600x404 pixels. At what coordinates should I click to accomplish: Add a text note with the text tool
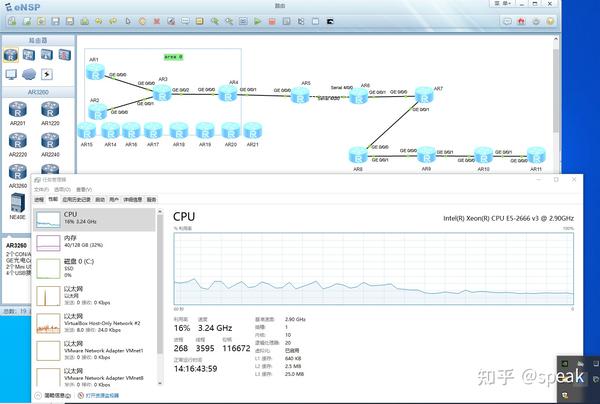pos(185,21)
